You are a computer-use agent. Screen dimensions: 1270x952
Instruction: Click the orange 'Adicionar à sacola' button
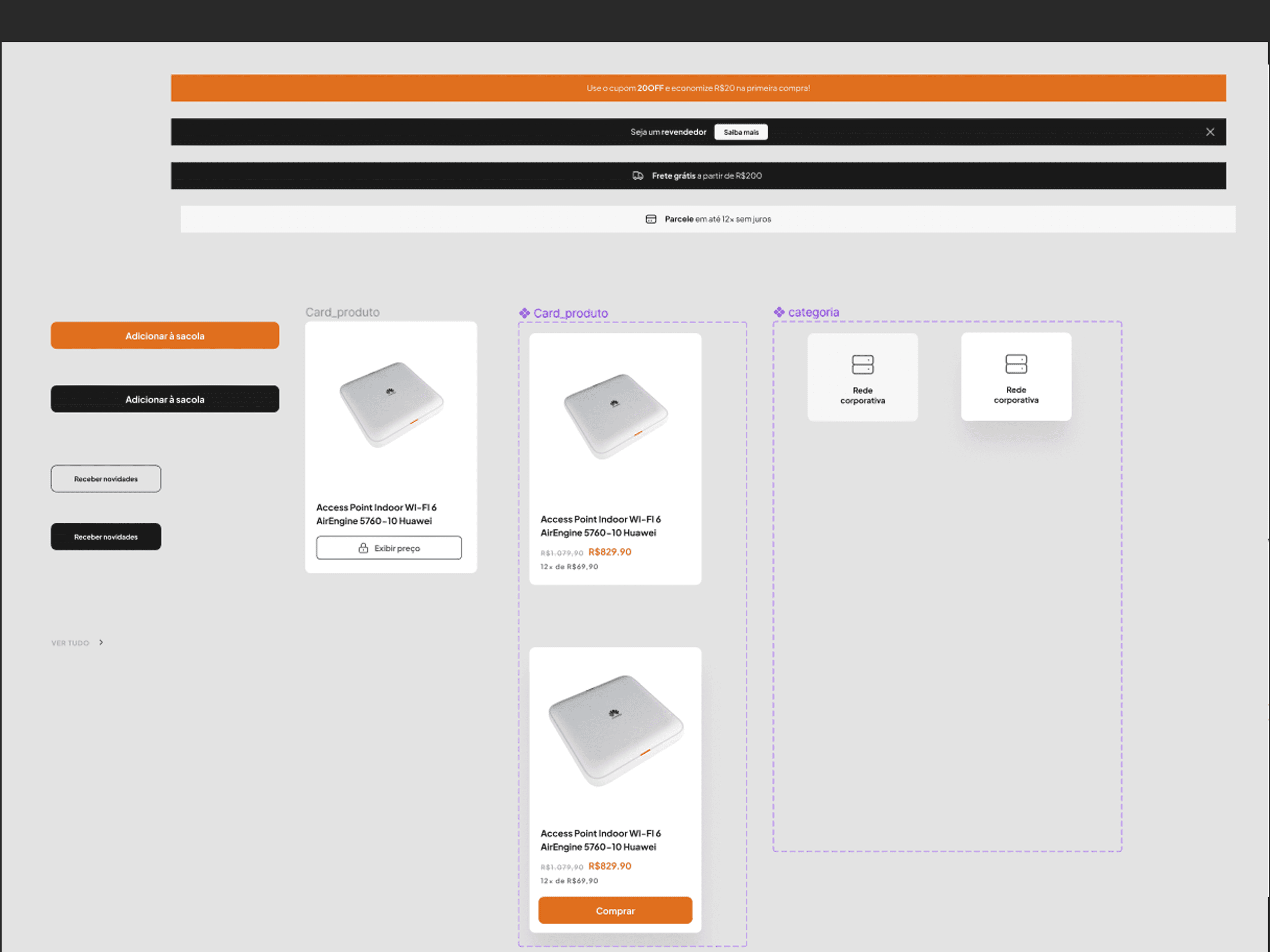click(x=165, y=336)
